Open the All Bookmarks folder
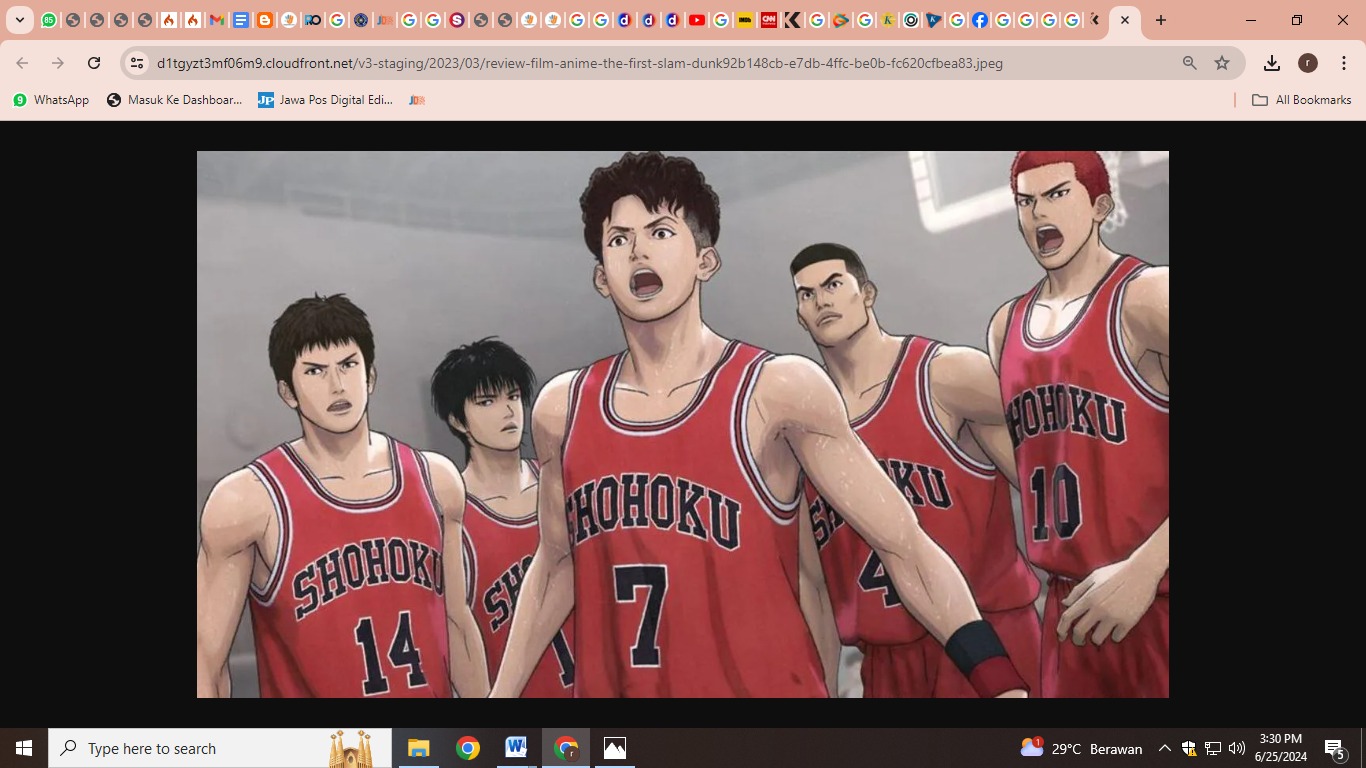The image size is (1366, 768). click(1302, 100)
